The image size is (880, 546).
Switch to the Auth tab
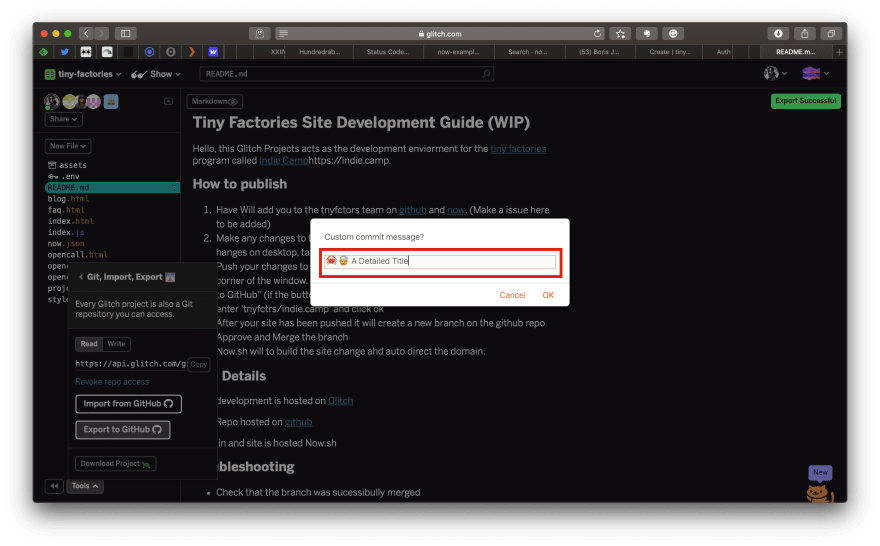pyautogui.click(x=723, y=52)
